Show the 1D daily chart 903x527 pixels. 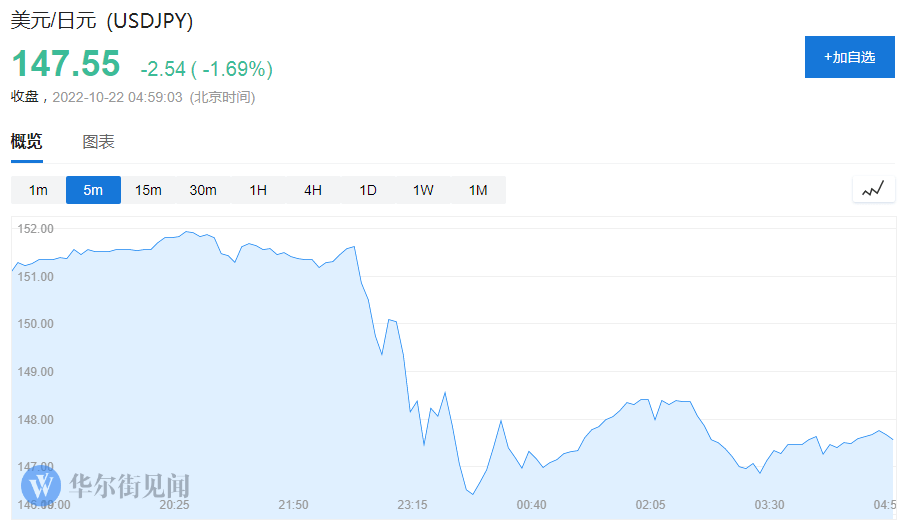(368, 190)
